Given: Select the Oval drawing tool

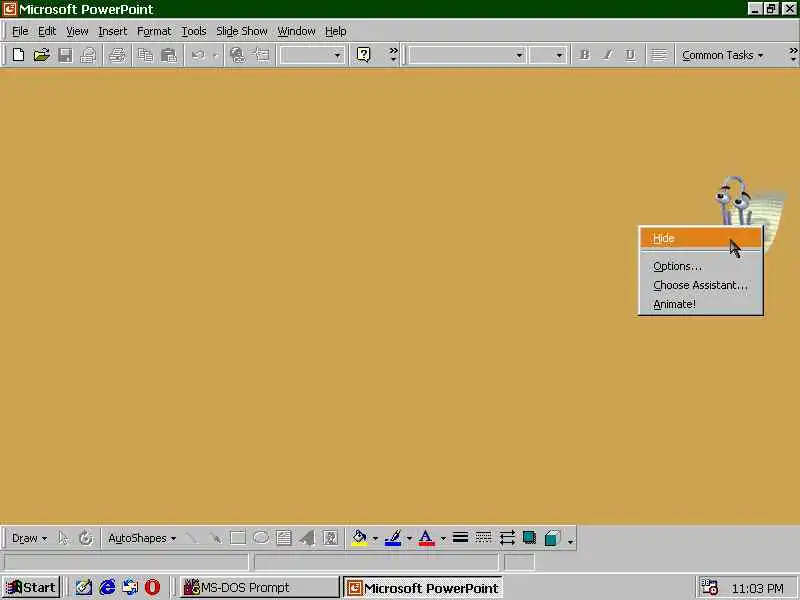Looking at the screenshot, I should click(x=261, y=538).
